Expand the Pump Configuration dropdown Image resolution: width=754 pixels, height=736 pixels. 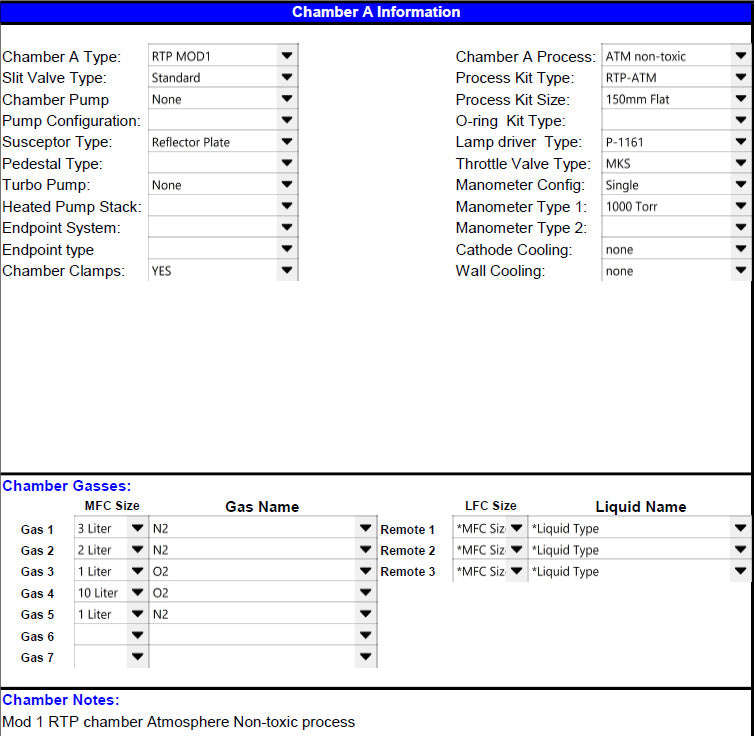pyautogui.click(x=287, y=120)
